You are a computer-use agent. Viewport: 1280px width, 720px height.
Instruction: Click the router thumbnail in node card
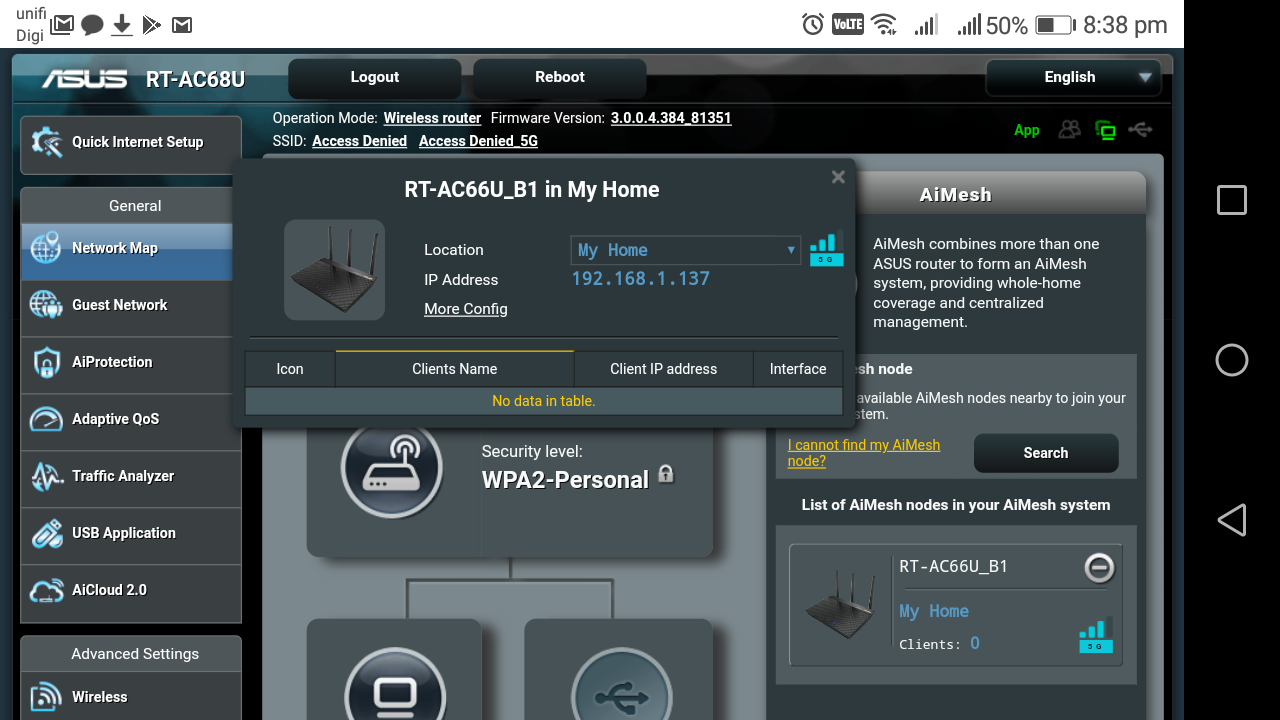coord(843,605)
